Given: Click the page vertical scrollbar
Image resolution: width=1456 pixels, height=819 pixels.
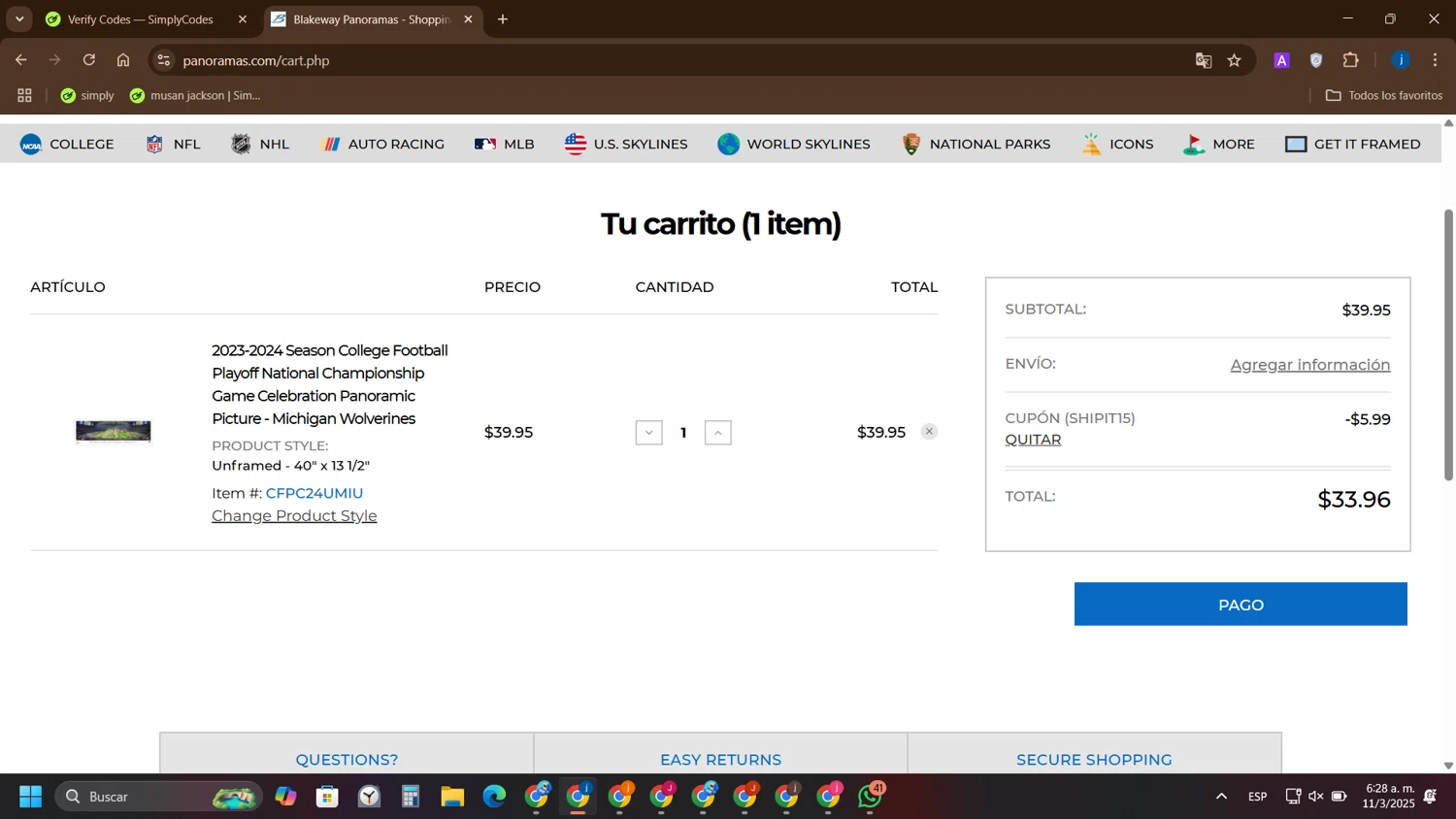Looking at the screenshot, I should click(x=1448, y=344).
